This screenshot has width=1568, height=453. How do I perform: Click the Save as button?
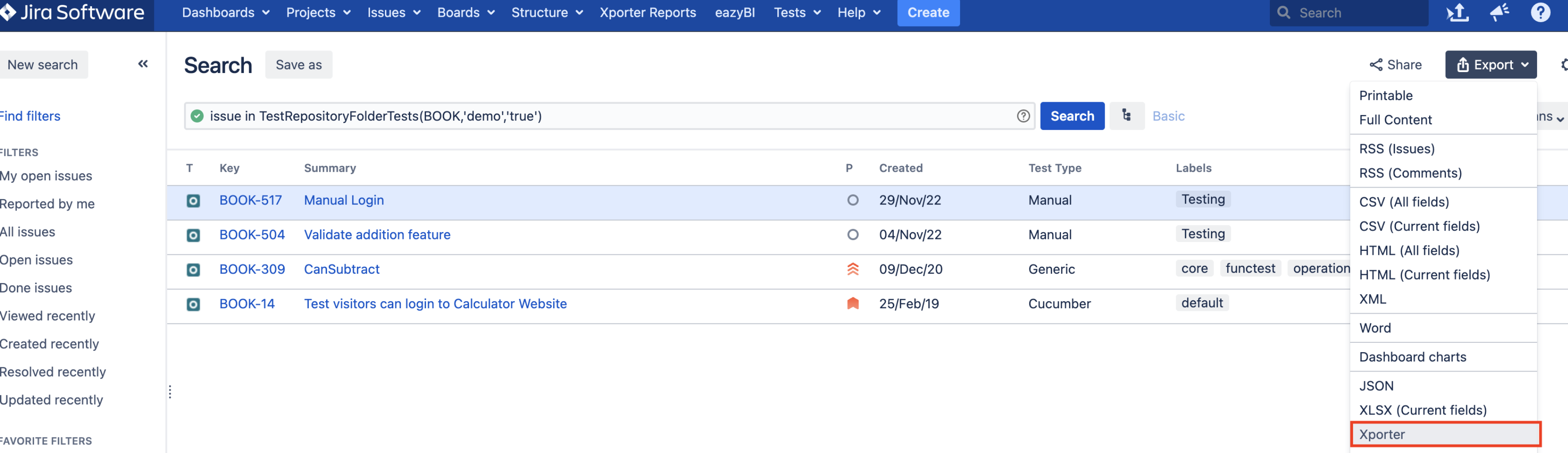(298, 65)
